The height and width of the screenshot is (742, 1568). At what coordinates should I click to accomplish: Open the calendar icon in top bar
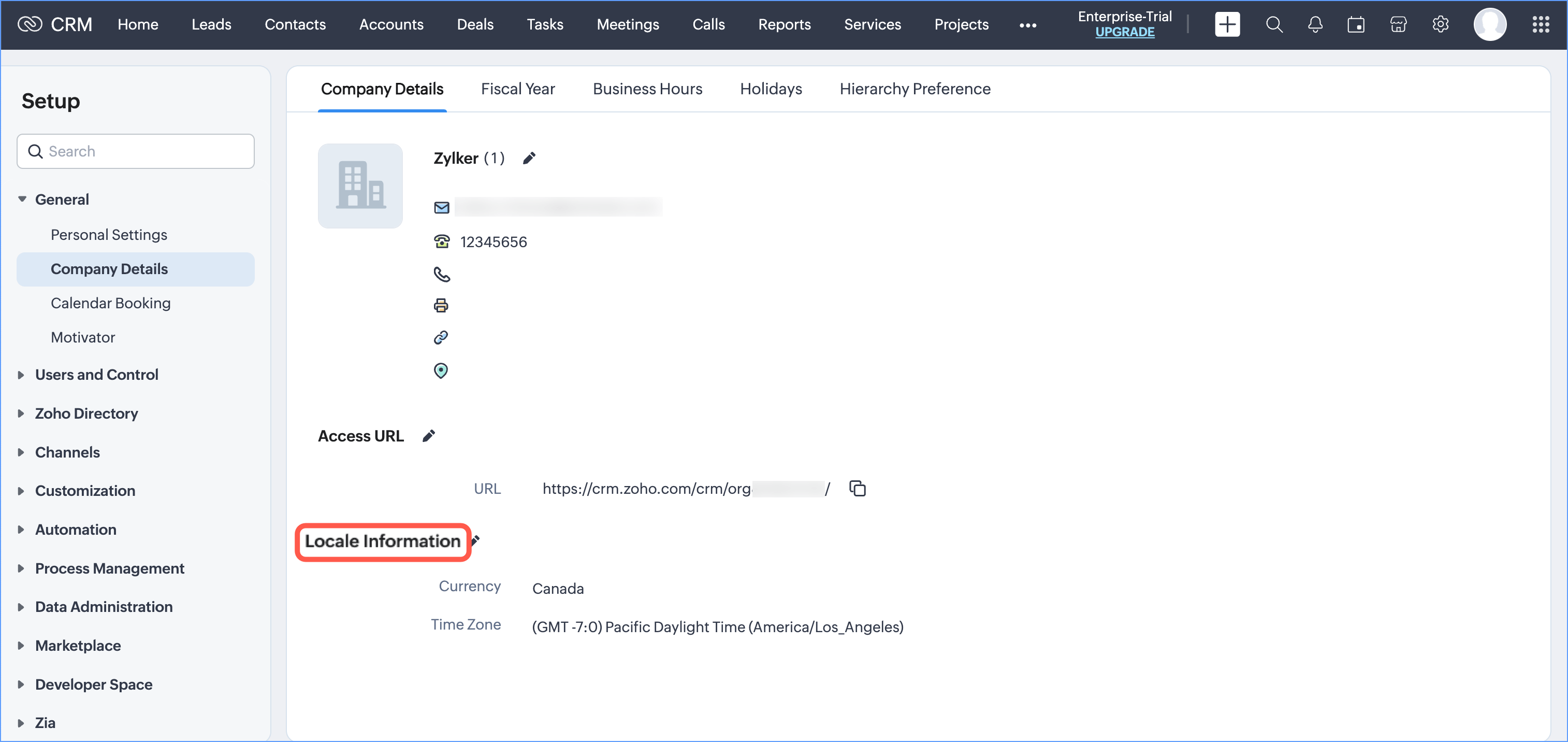point(1356,24)
